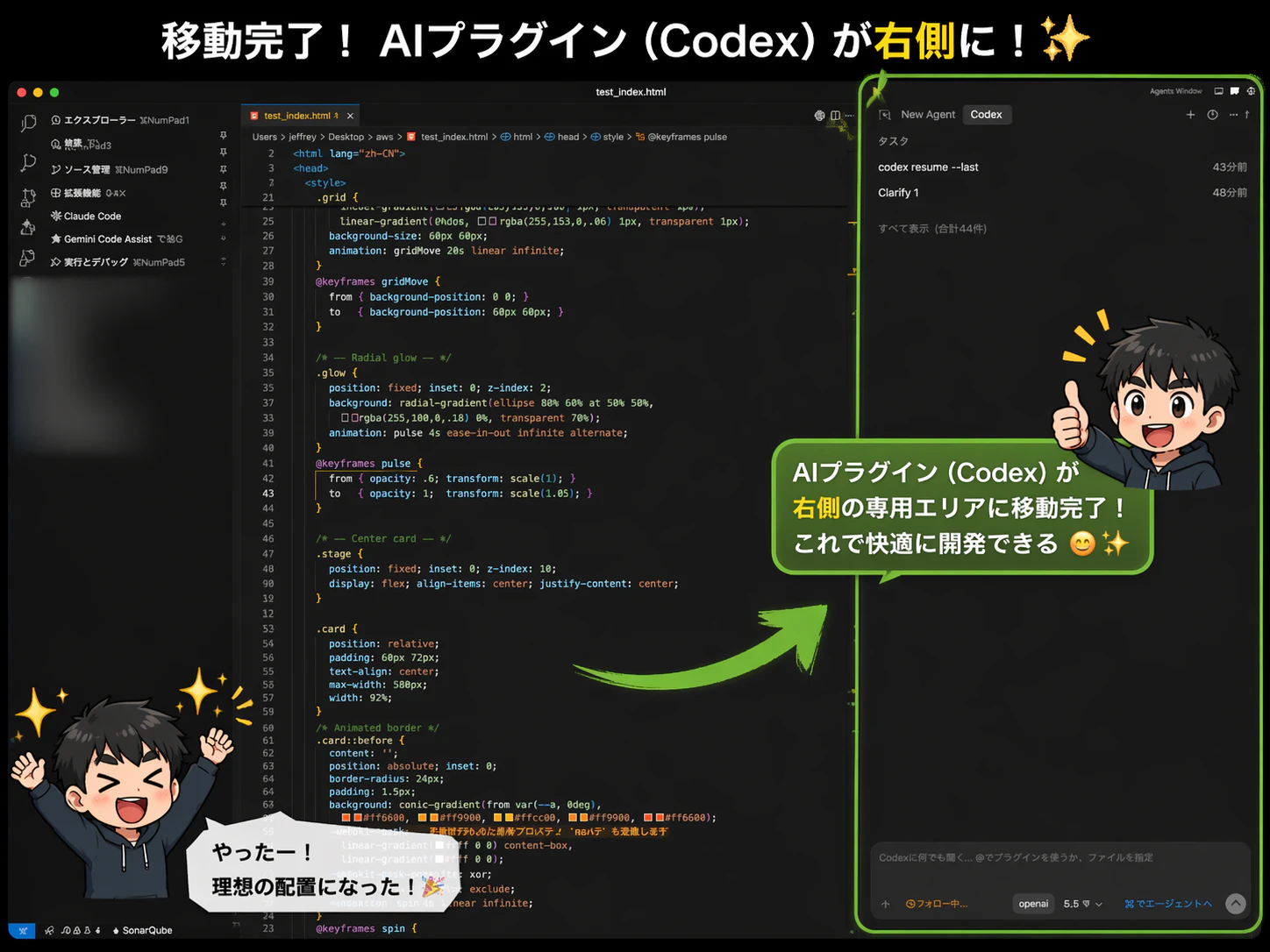Viewport: 1270px width, 952px height.
Task: Open the head breadcrumb segment
Action: click(562, 137)
